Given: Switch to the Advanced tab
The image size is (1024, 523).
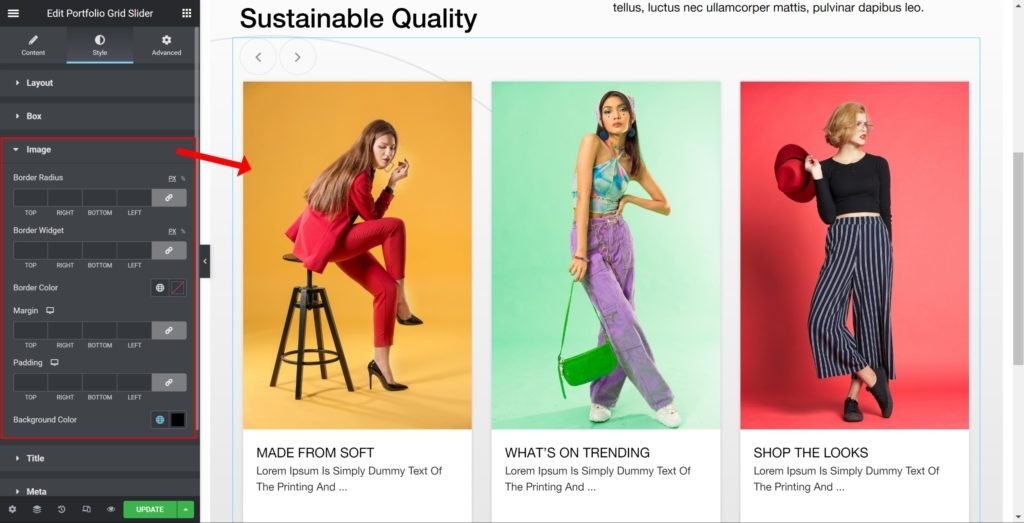Looking at the screenshot, I should point(166,45).
